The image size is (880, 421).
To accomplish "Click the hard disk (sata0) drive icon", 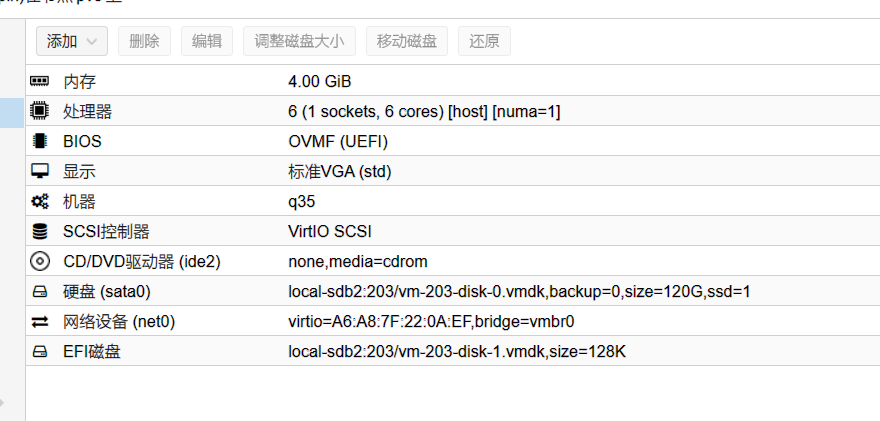I will pos(40,291).
